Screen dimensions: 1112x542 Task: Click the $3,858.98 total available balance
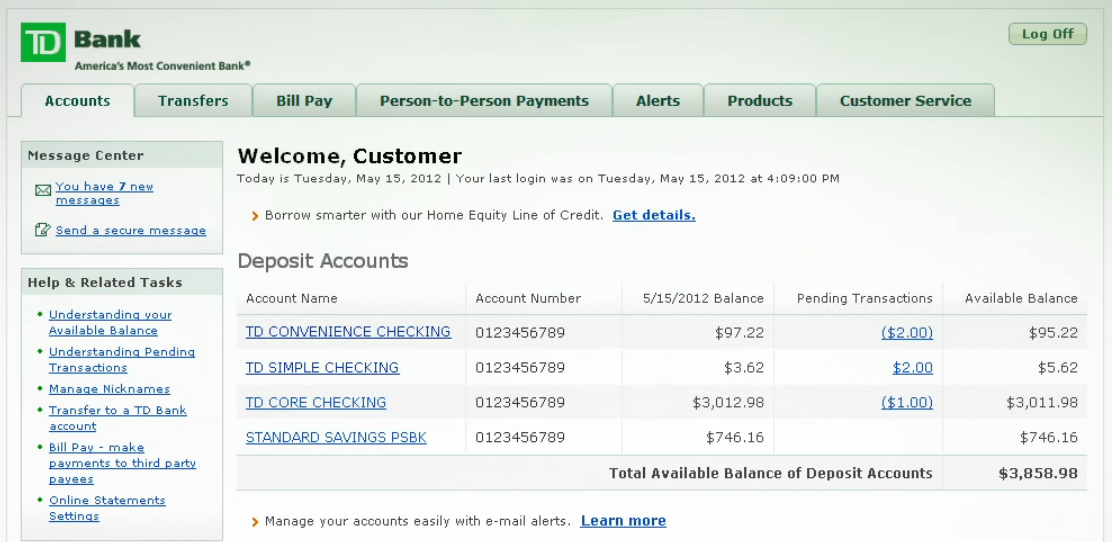coord(1038,473)
